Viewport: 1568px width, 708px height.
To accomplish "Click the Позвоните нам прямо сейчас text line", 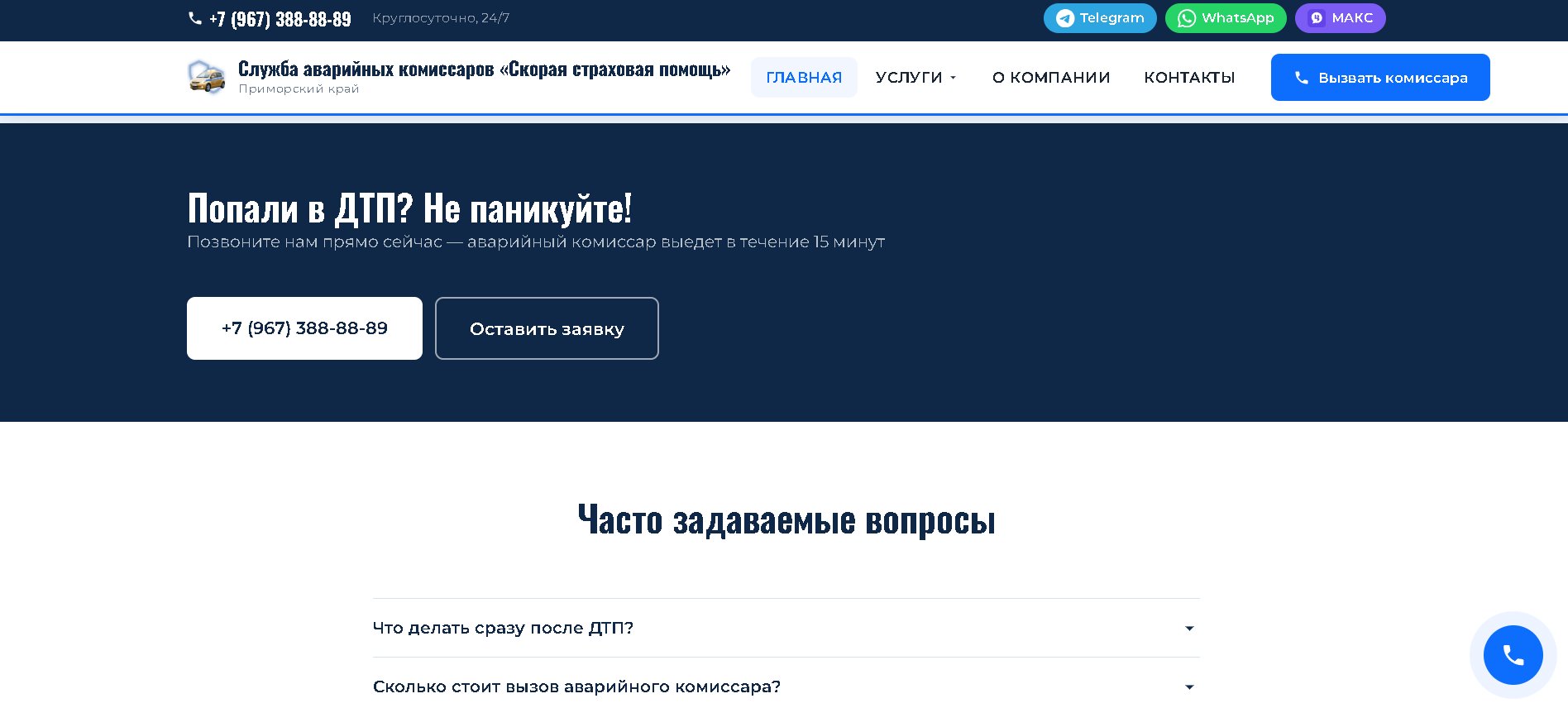I will click(536, 242).
